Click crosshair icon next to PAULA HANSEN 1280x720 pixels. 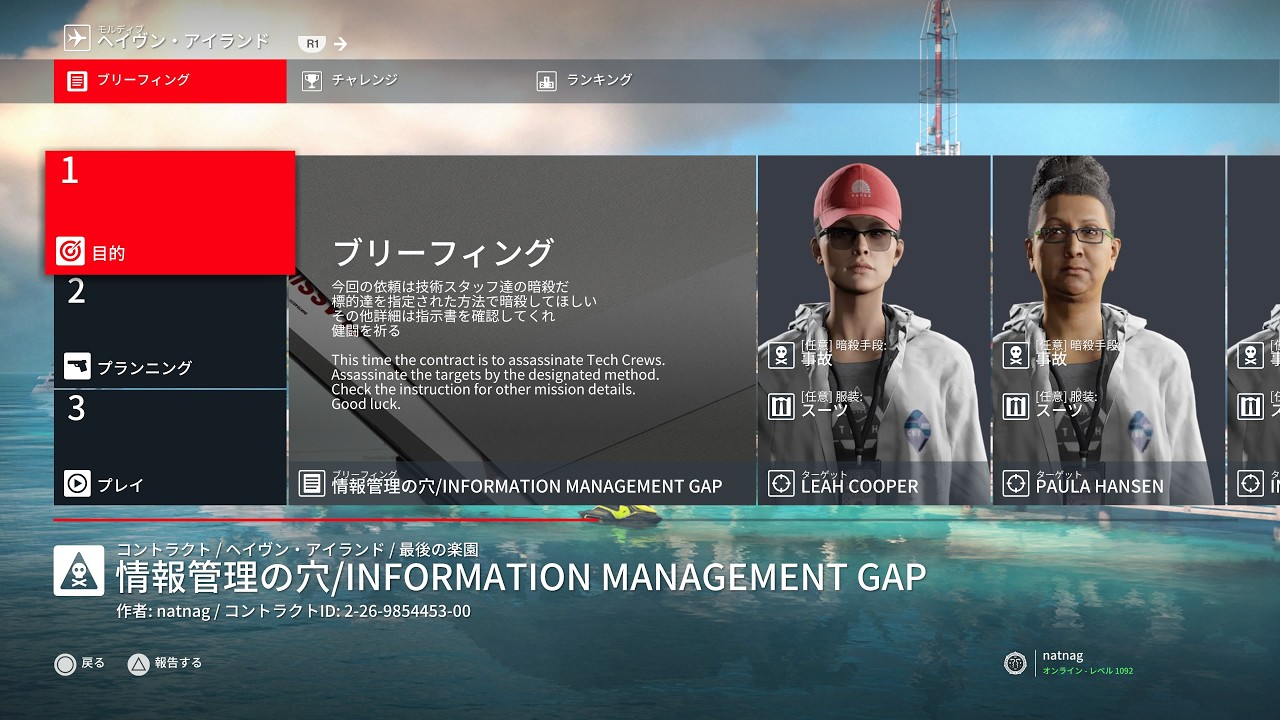pos(1015,484)
